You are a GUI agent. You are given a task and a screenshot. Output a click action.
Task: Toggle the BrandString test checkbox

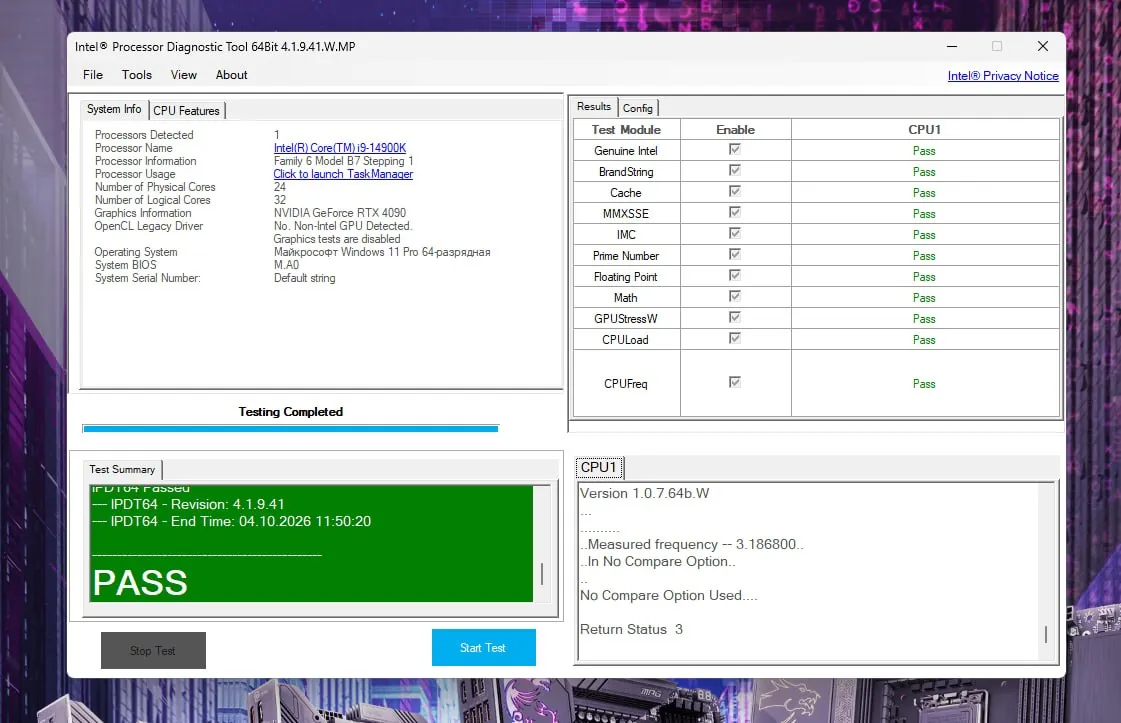click(734, 170)
